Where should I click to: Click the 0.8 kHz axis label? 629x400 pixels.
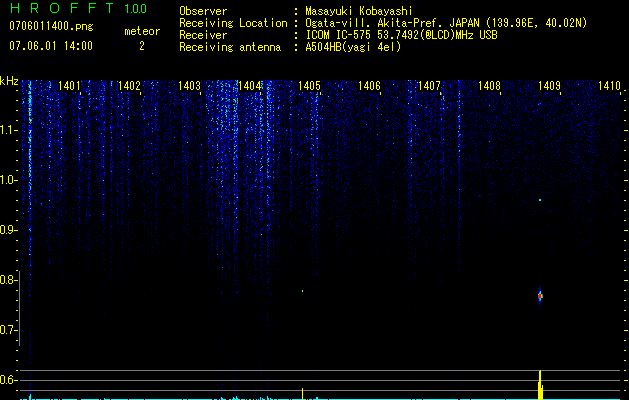pos(8,280)
